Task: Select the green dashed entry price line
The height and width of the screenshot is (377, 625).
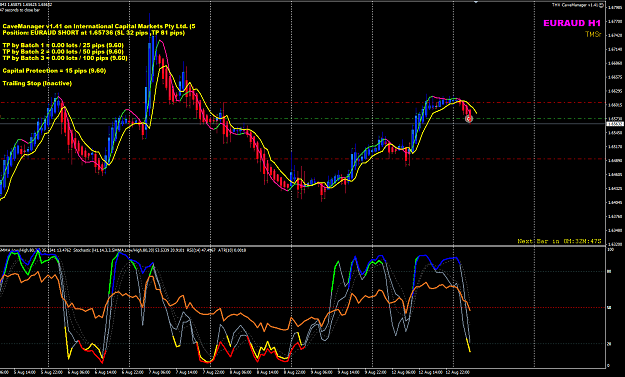Action: pos(303,119)
